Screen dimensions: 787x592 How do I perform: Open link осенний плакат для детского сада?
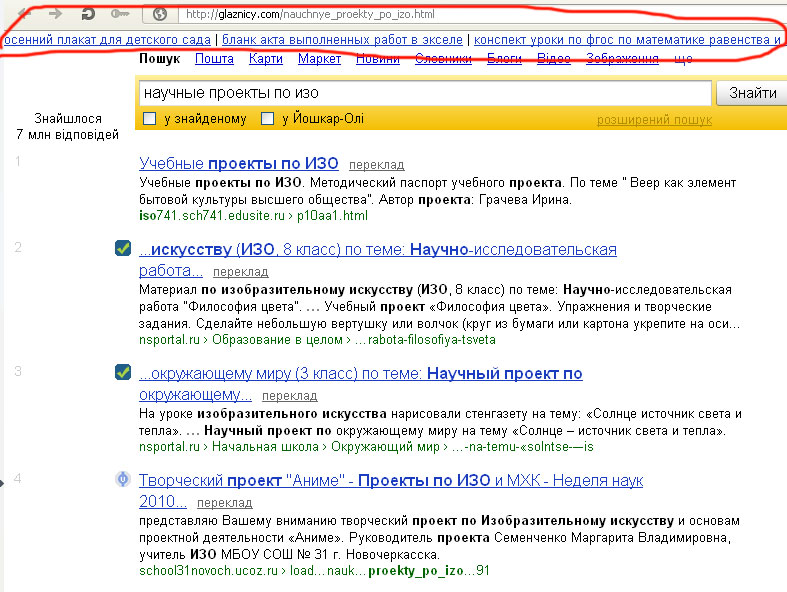pos(107,40)
